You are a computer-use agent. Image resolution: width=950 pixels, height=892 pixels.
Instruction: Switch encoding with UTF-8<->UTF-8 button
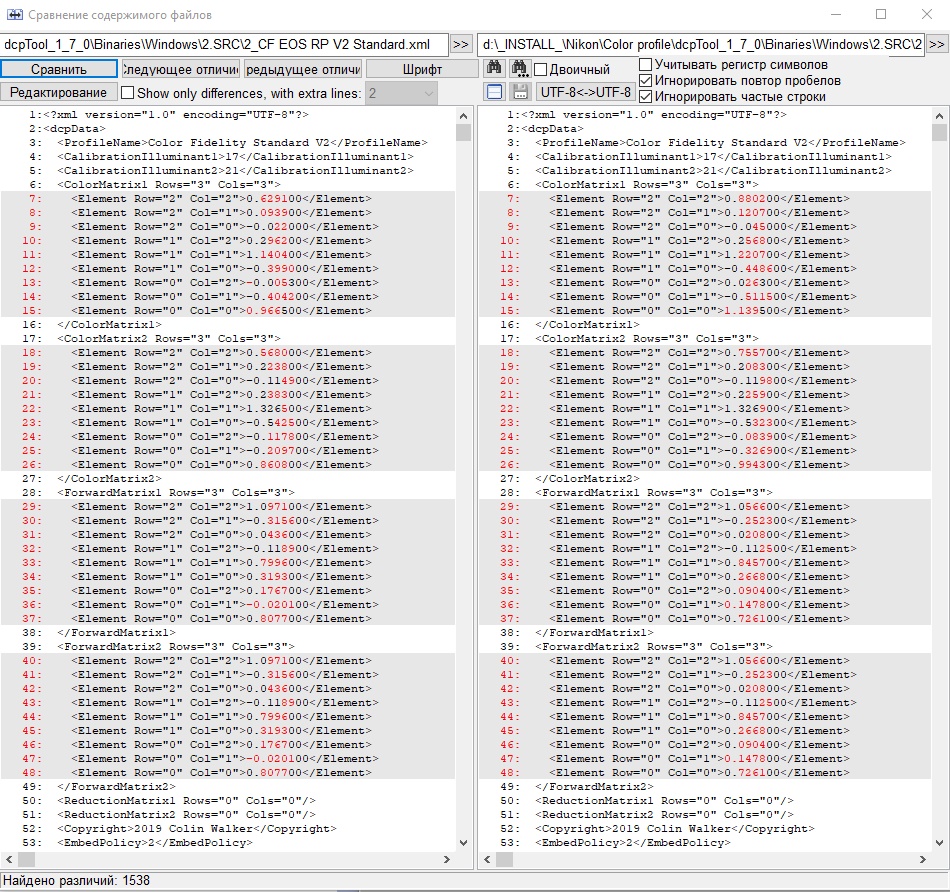pyautogui.click(x=585, y=92)
